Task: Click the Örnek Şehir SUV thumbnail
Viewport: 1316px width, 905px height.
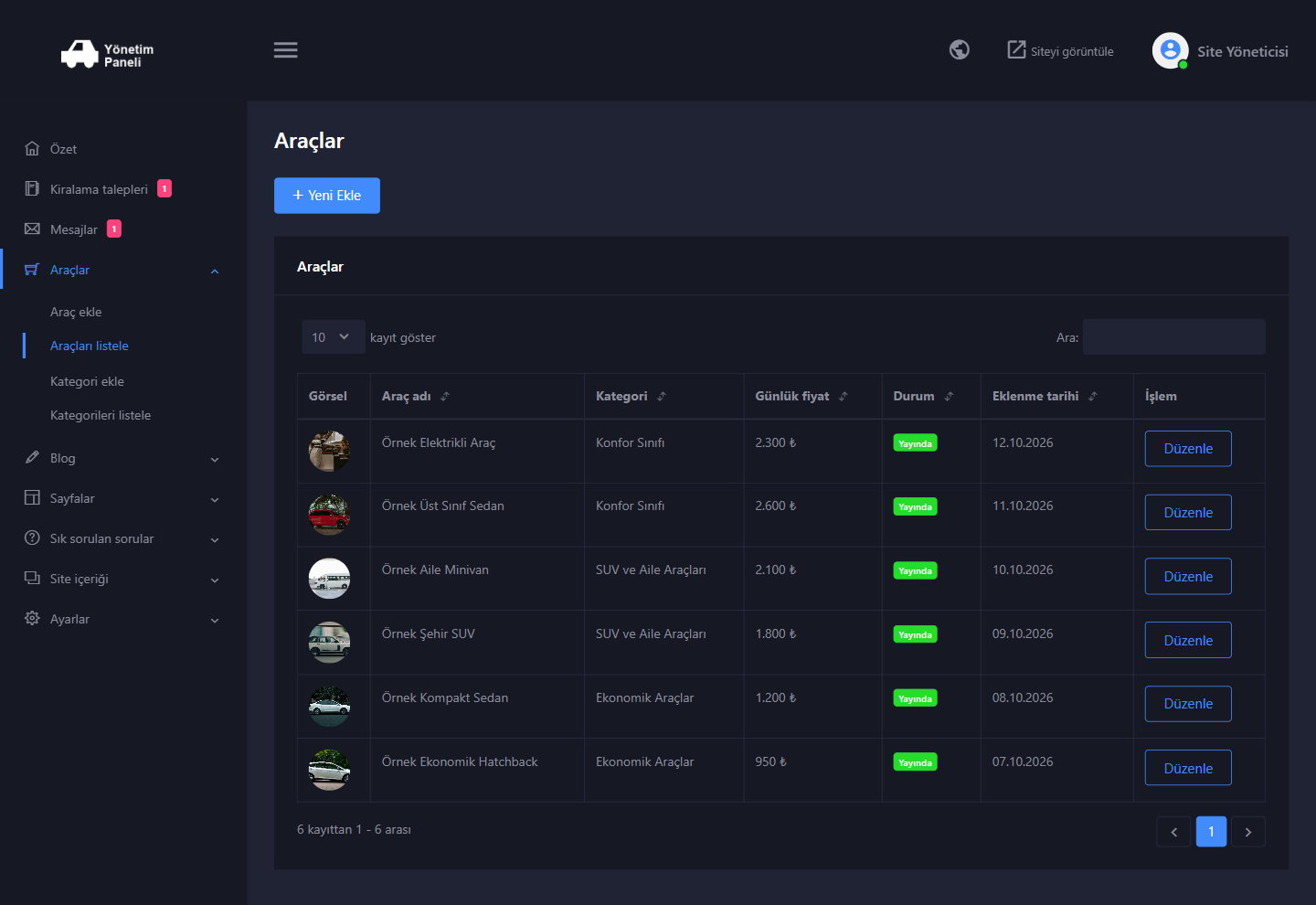Action: [329, 643]
